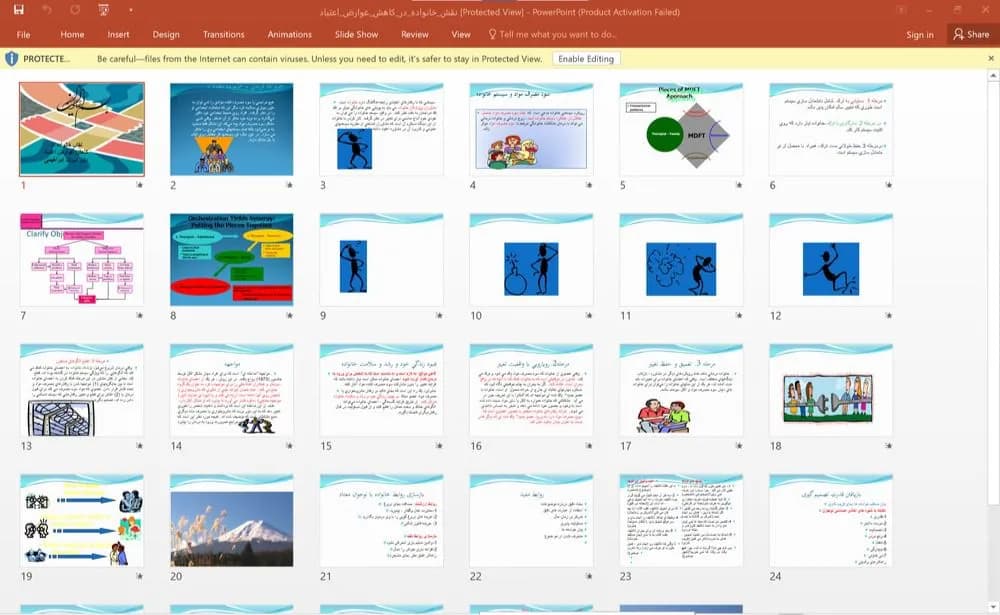Open the Review tab
The width and height of the screenshot is (1000, 615).
click(x=415, y=34)
